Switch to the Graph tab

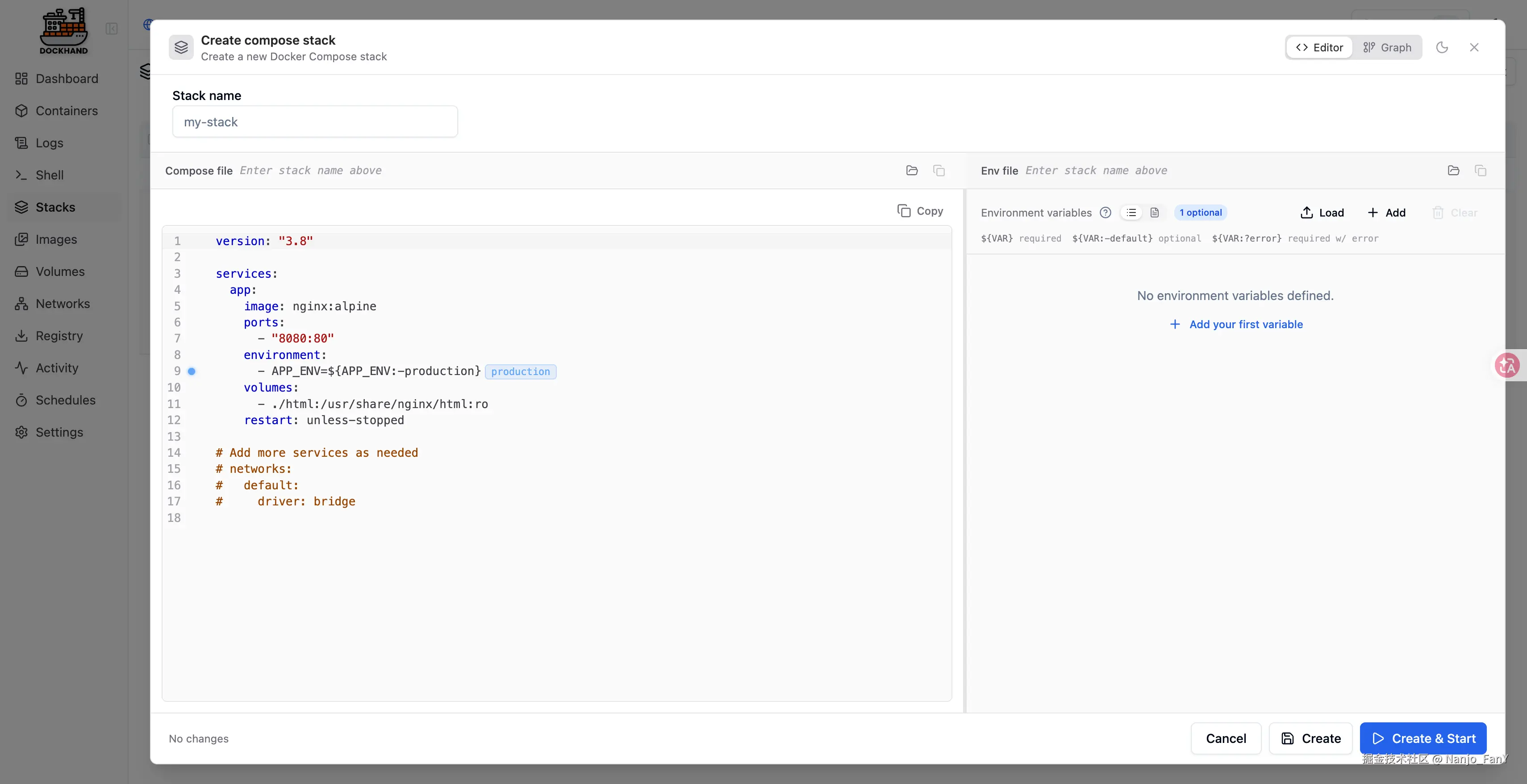[1387, 47]
